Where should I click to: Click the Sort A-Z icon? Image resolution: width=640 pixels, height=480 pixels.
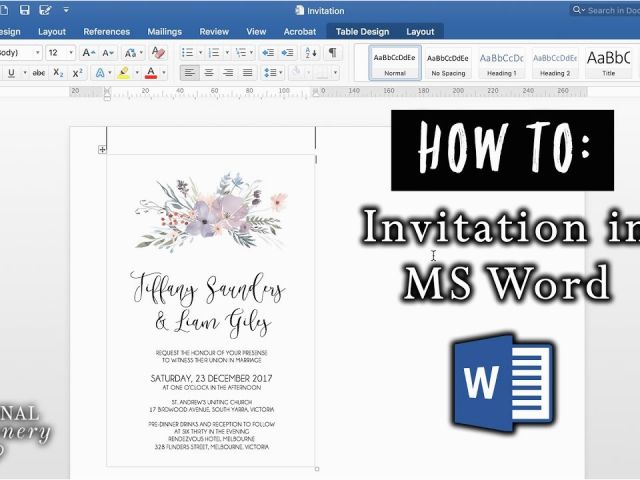click(x=312, y=52)
